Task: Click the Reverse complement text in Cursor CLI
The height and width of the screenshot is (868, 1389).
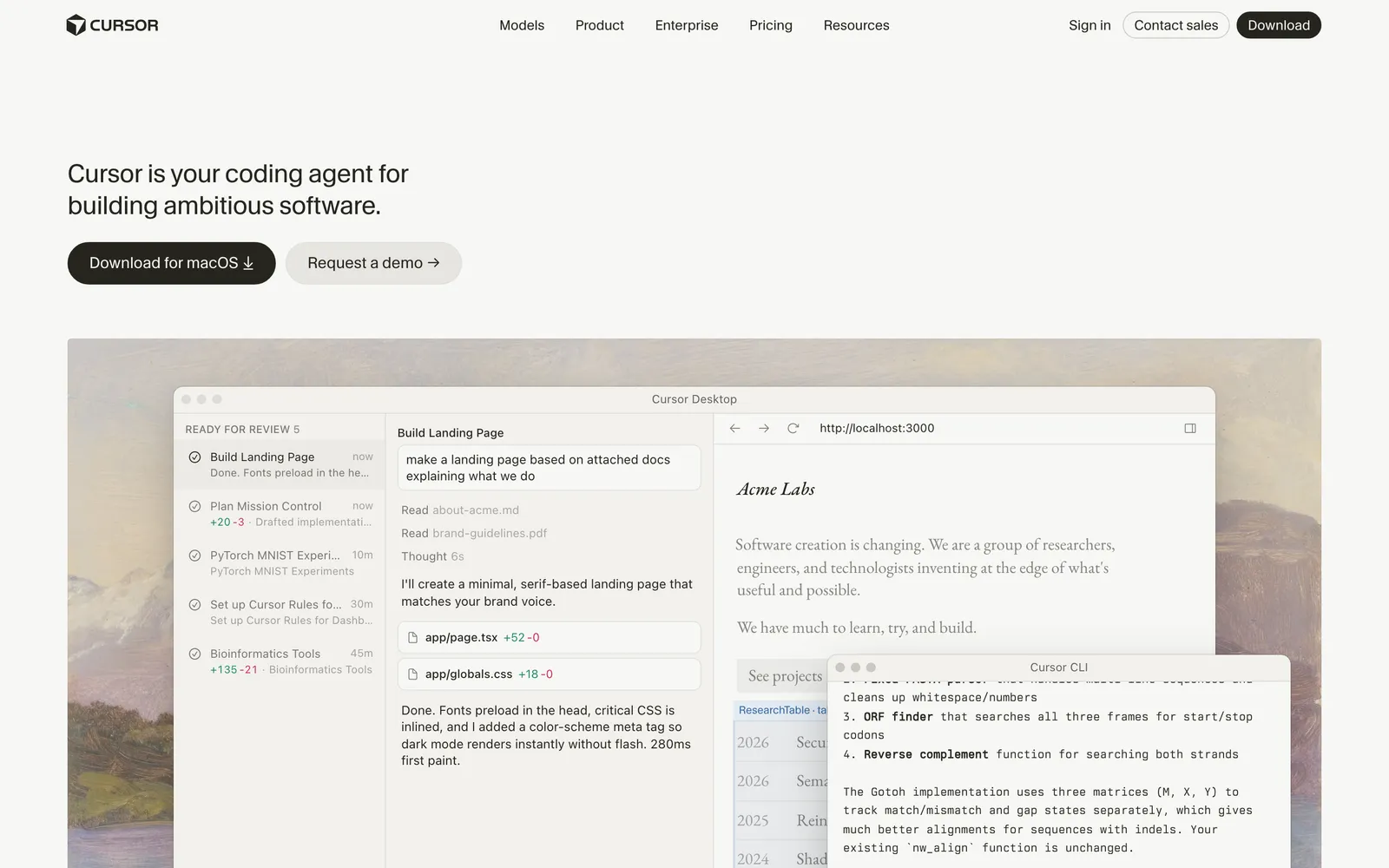Action: (925, 754)
